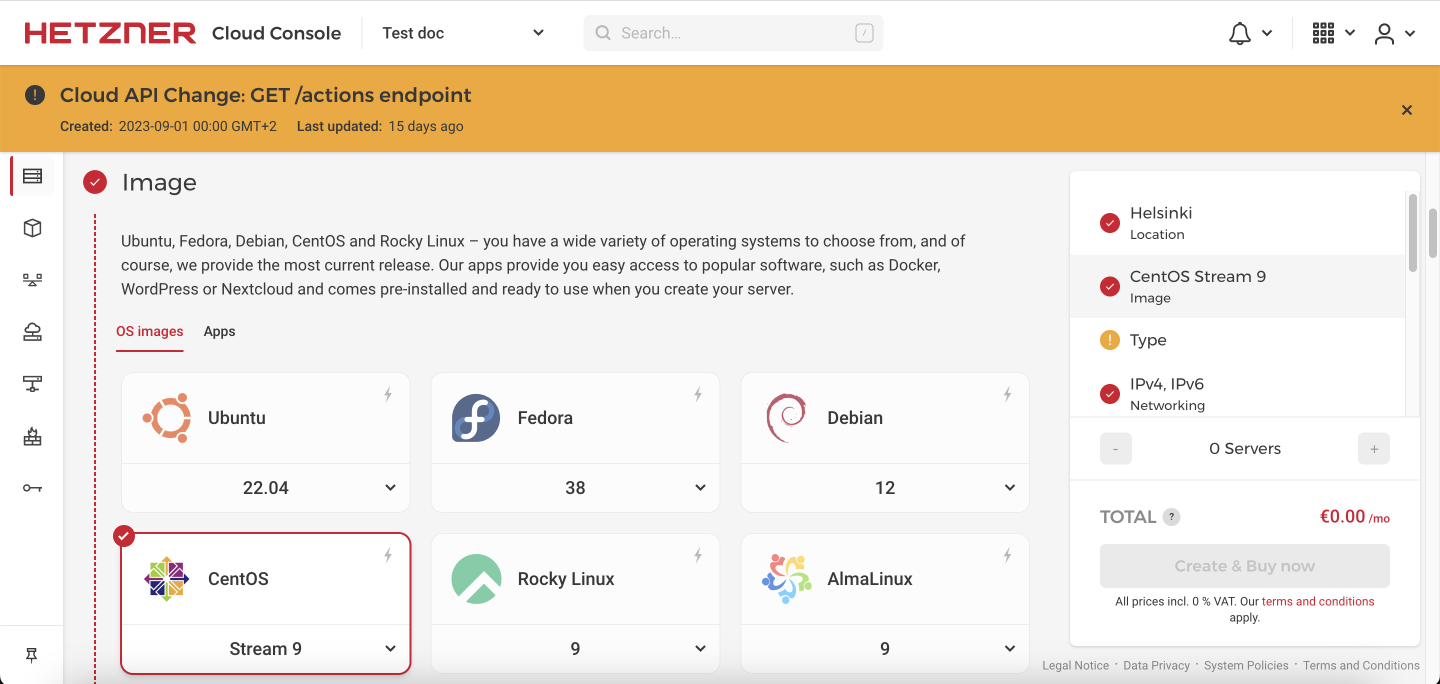Screen dimensions: 1440x684
Task: Jump to CentOS Stream 9 Image step
Action: (1238, 286)
